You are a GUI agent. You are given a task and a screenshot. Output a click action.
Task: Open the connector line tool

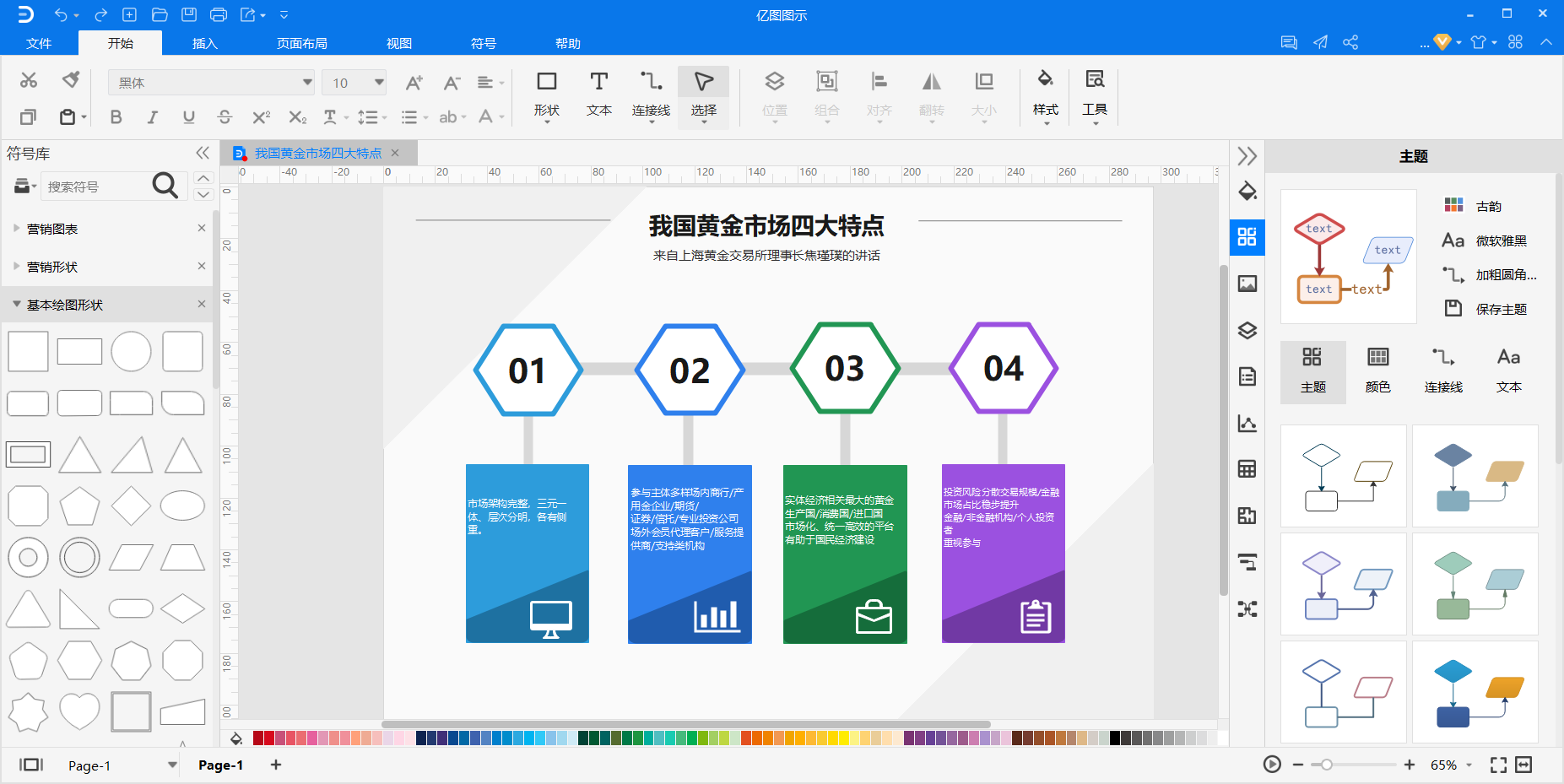pos(651,95)
